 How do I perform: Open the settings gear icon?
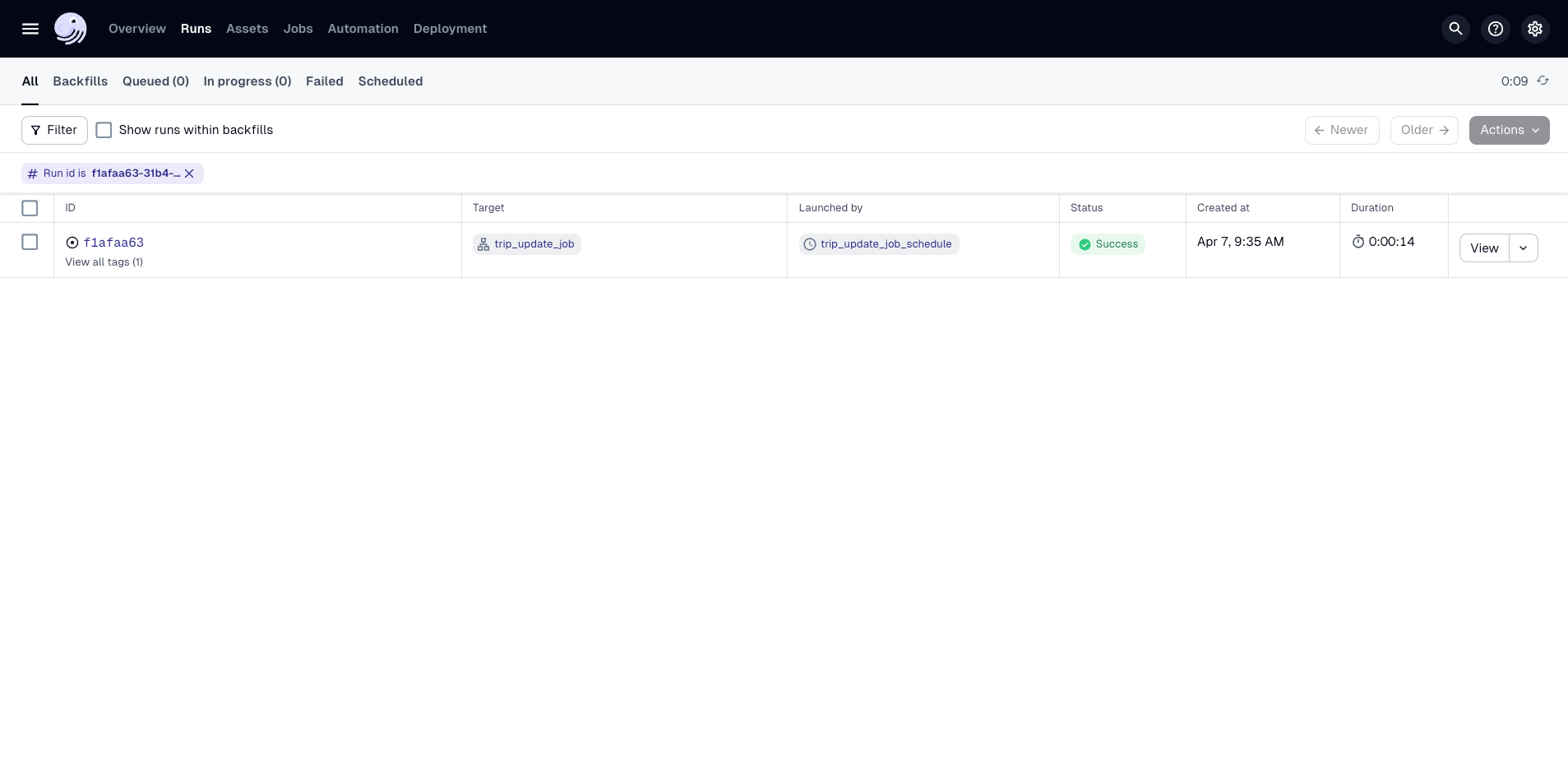[x=1535, y=29]
